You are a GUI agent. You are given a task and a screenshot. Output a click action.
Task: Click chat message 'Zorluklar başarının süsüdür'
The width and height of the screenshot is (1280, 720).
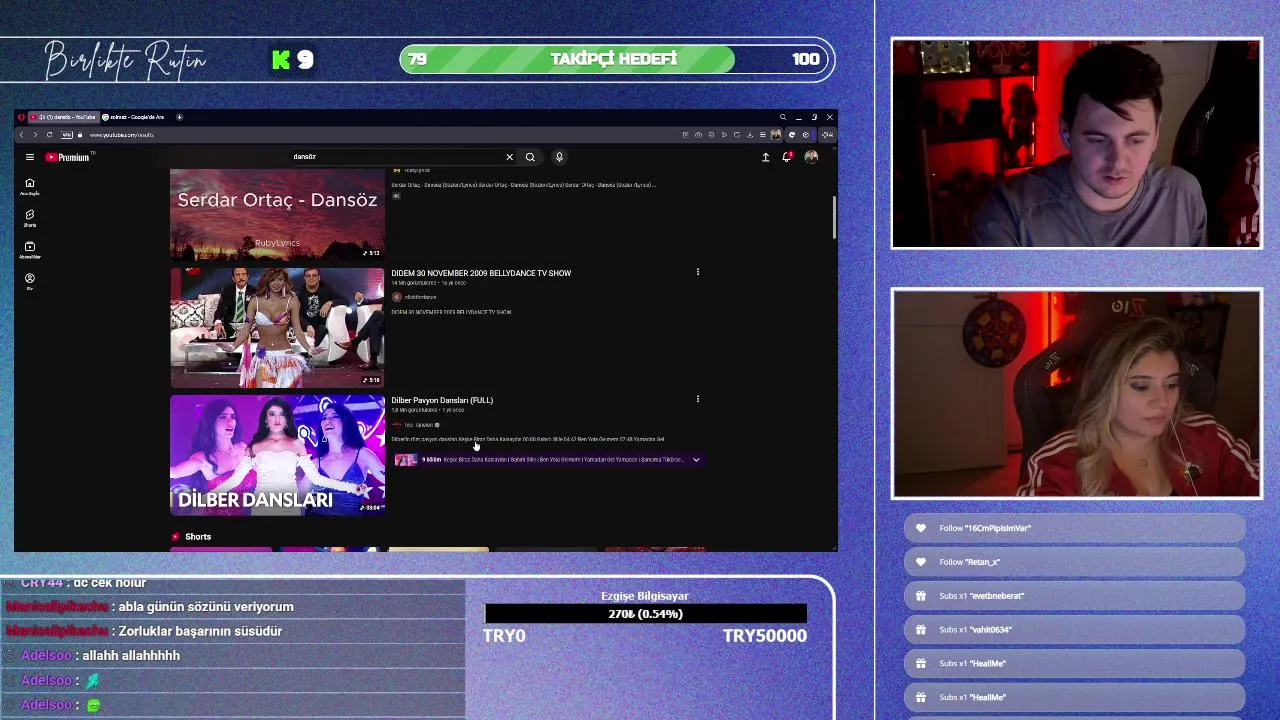tap(200, 631)
